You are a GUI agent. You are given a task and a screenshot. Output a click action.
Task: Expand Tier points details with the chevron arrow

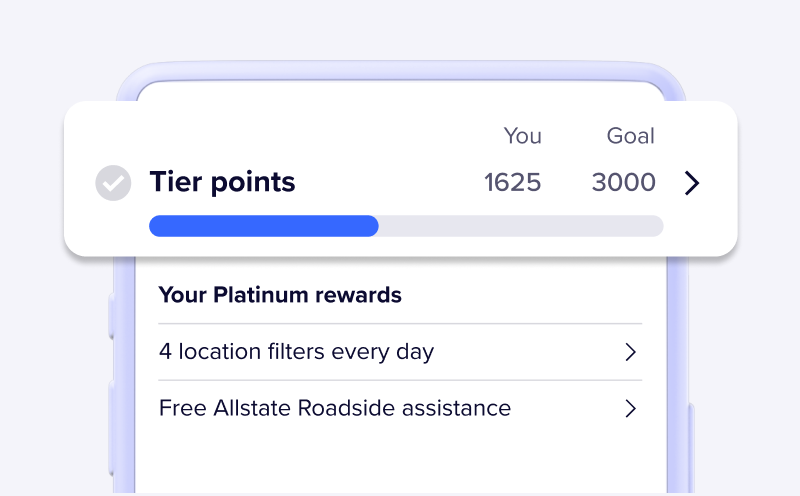(x=691, y=183)
